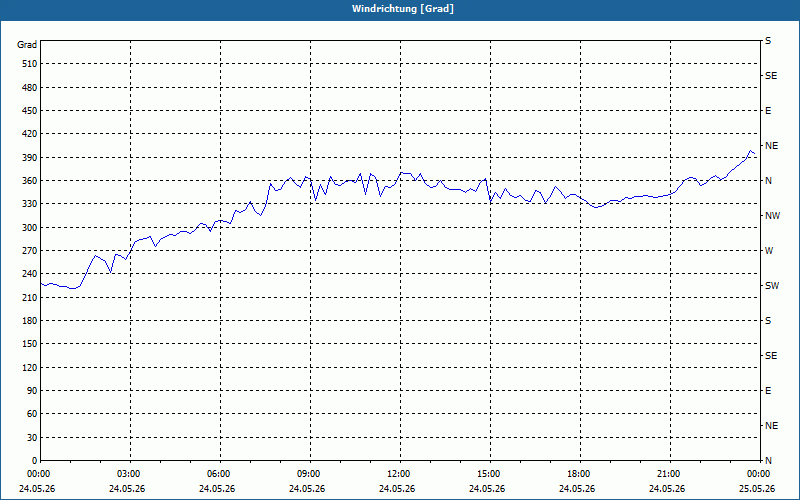Image resolution: width=800 pixels, height=500 pixels.
Task: Click the "SE" compass label level with 120
Action: click(x=771, y=356)
